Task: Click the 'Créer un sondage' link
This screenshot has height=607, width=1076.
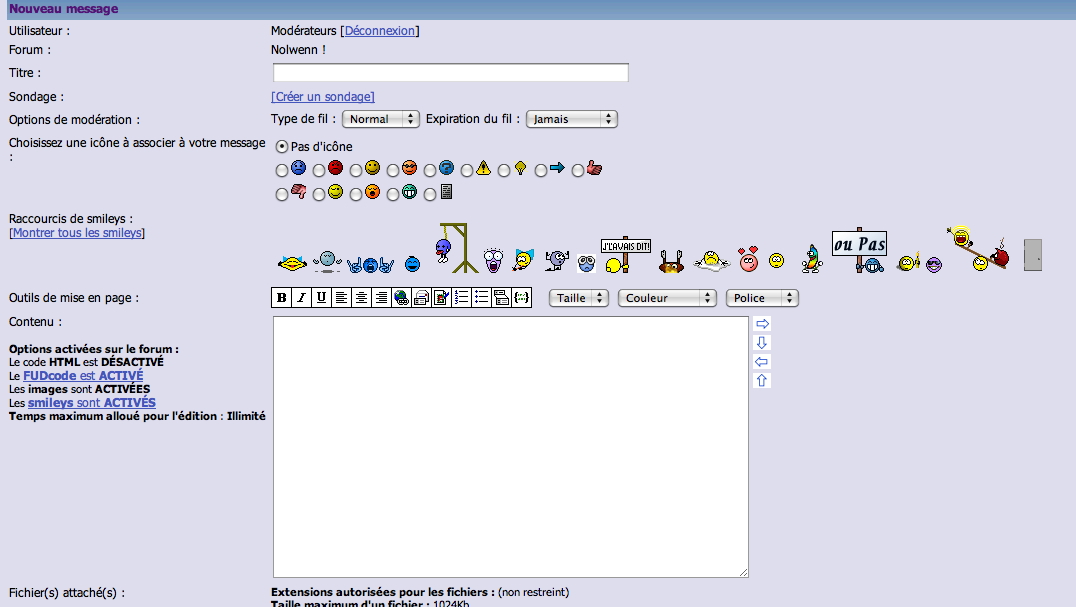Action: point(322,97)
